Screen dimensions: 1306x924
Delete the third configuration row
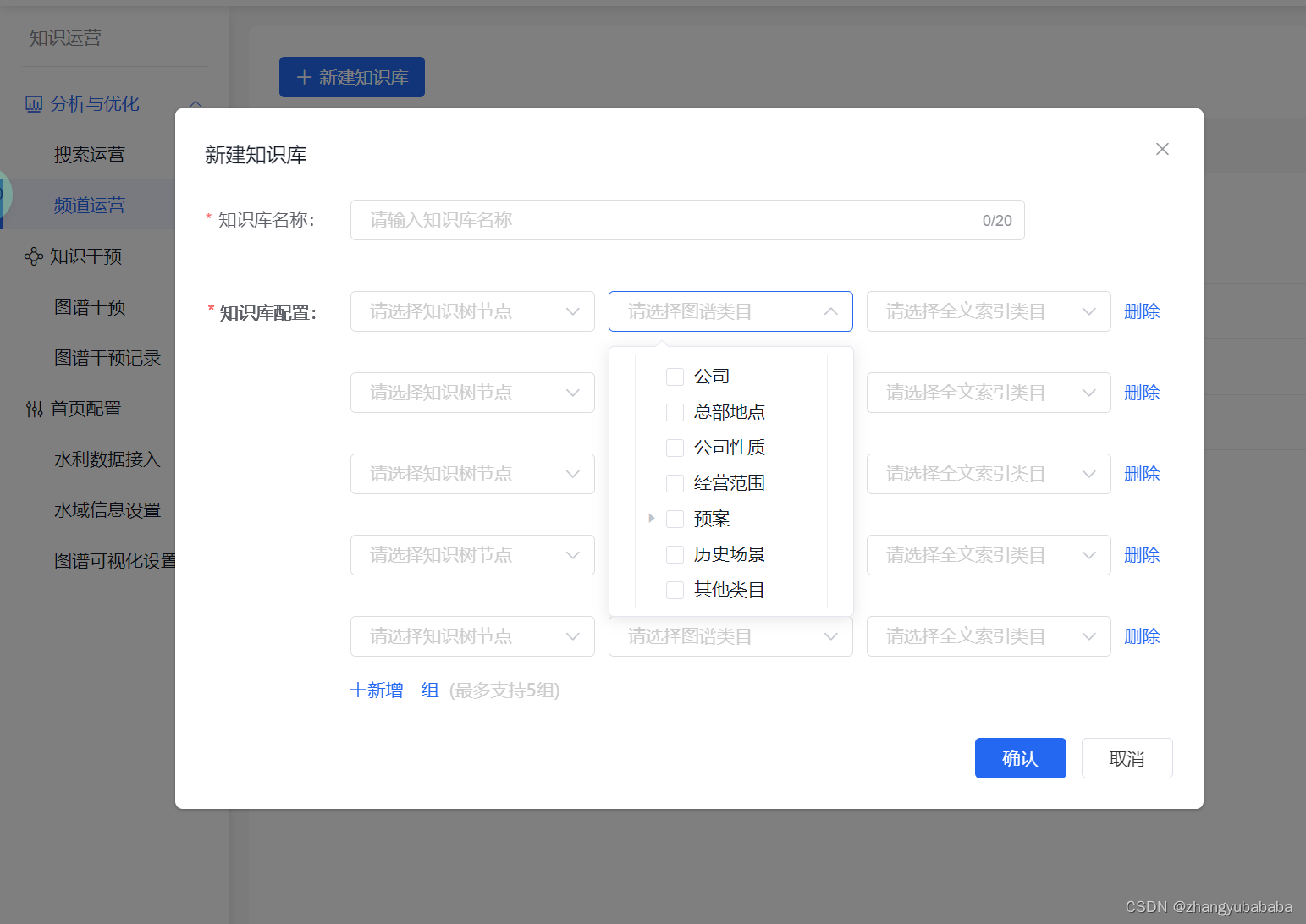pyautogui.click(x=1142, y=474)
